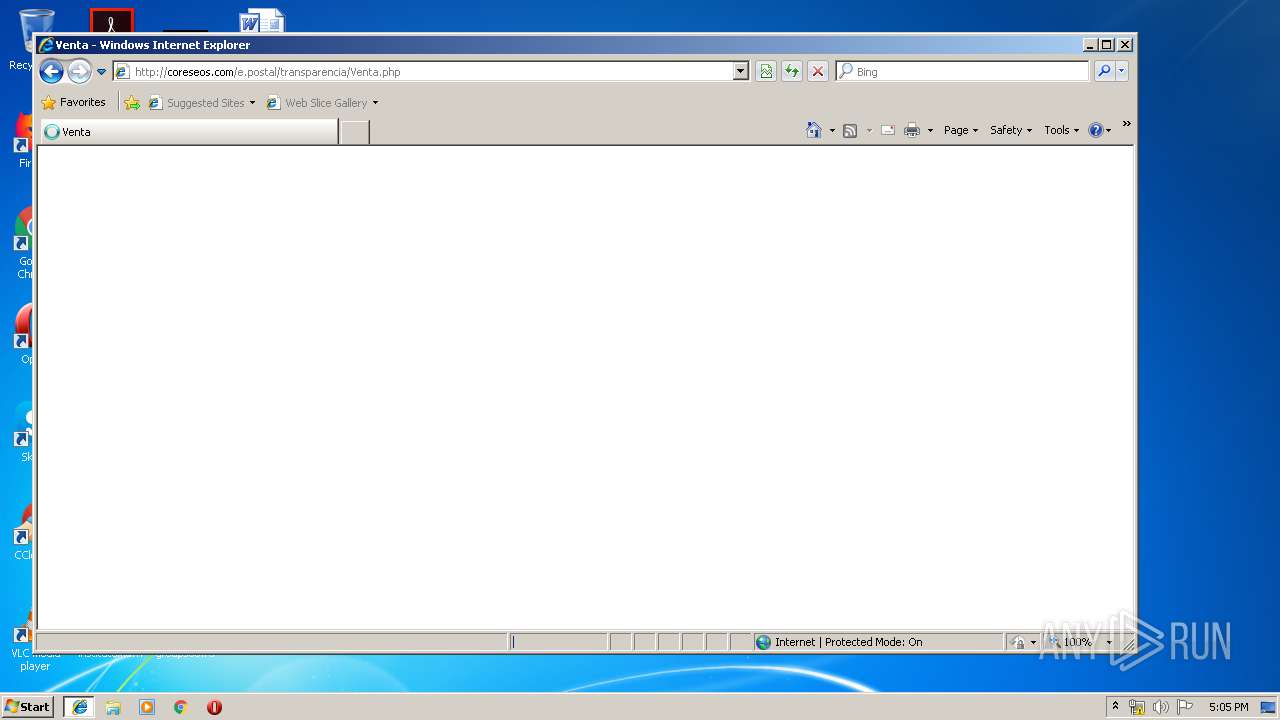Toggle Compatibility View icon
The height and width of the screenshot is (720, 1280).
point(766,71)
